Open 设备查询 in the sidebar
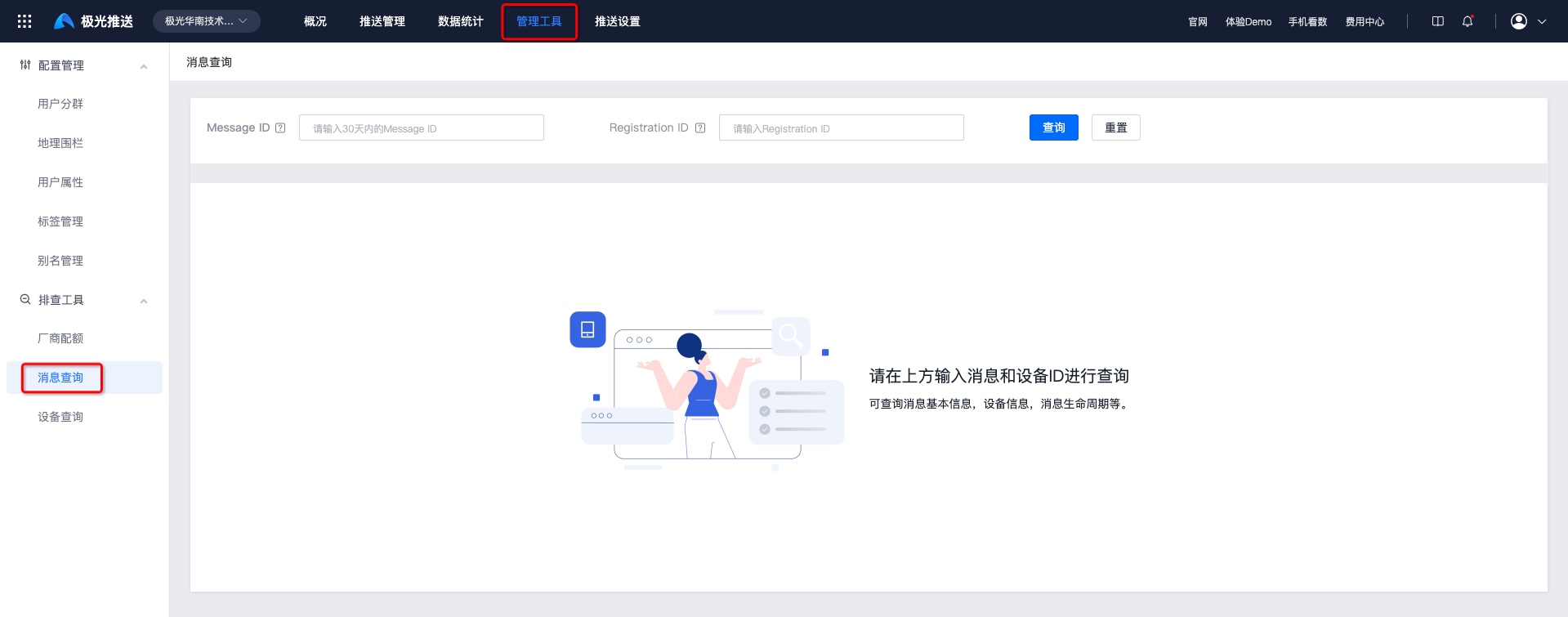The height and width of the screenshot is (617, 1568). (x=60, y=417)
